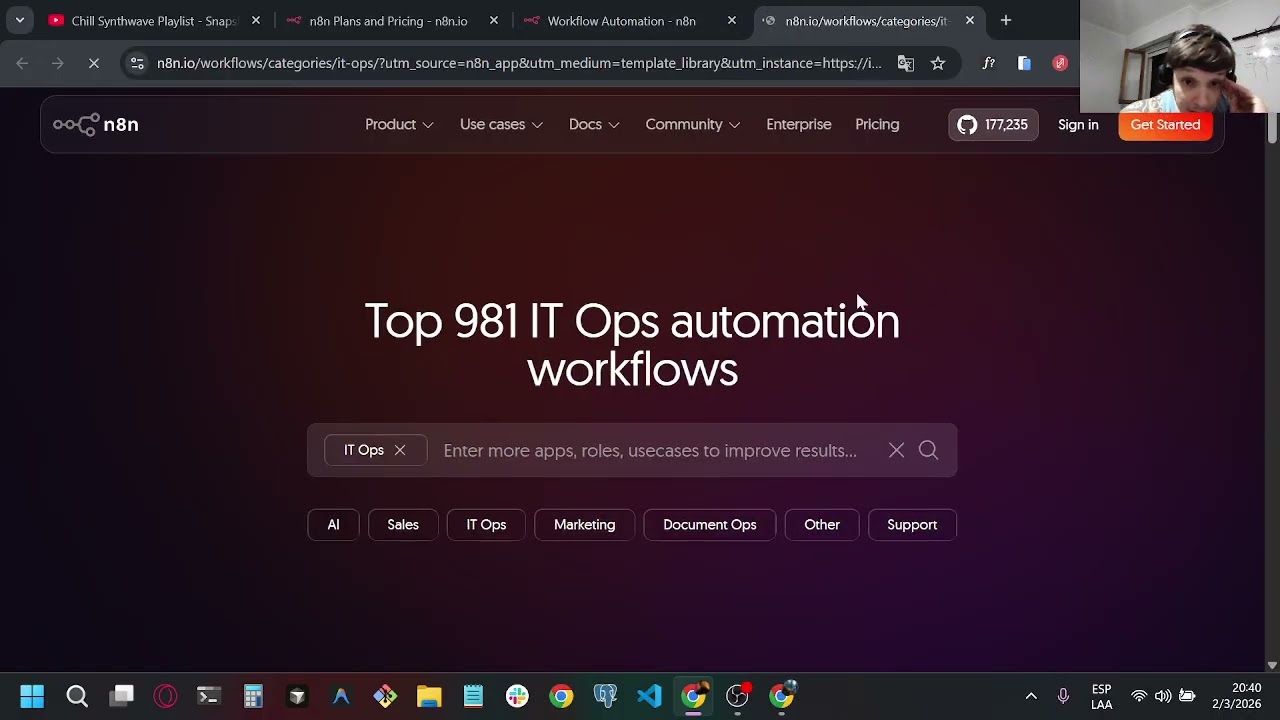The height and width of the screenshot is (720, 1280).
Task: Click the browser address bar URL
Action: [x=519, y=63]
